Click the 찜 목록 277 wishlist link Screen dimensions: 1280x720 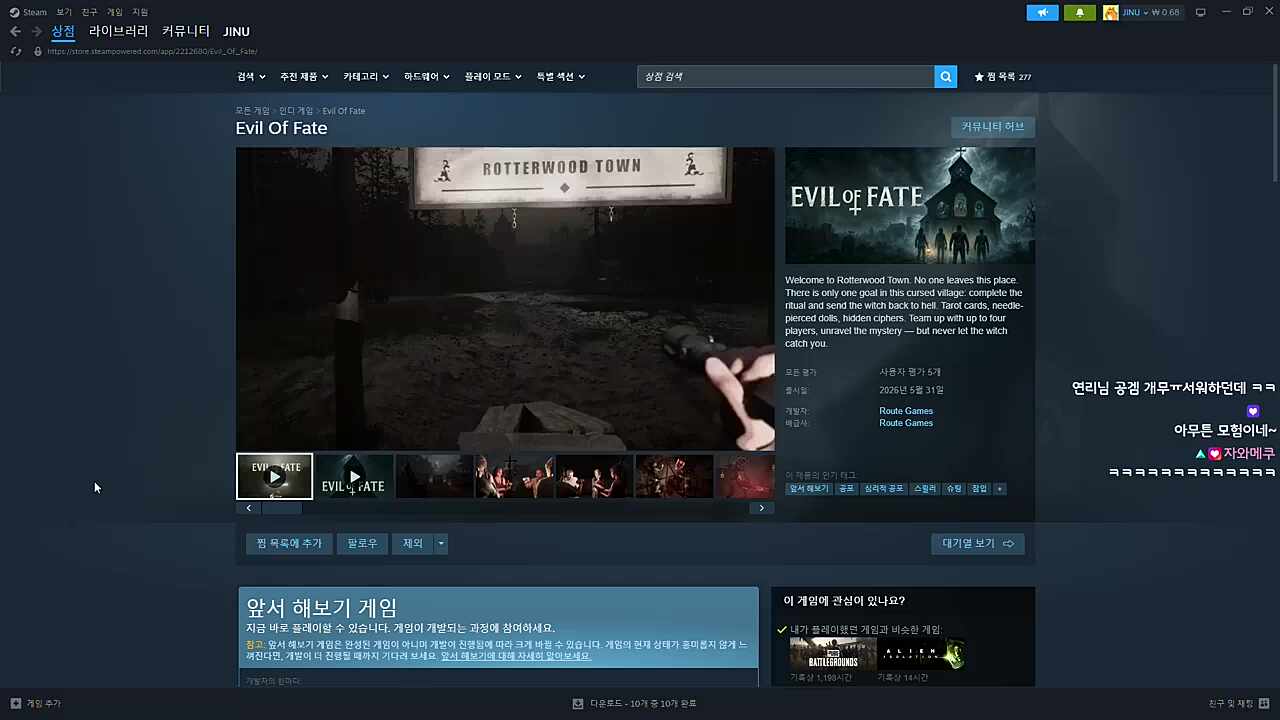coord(1003,76)
